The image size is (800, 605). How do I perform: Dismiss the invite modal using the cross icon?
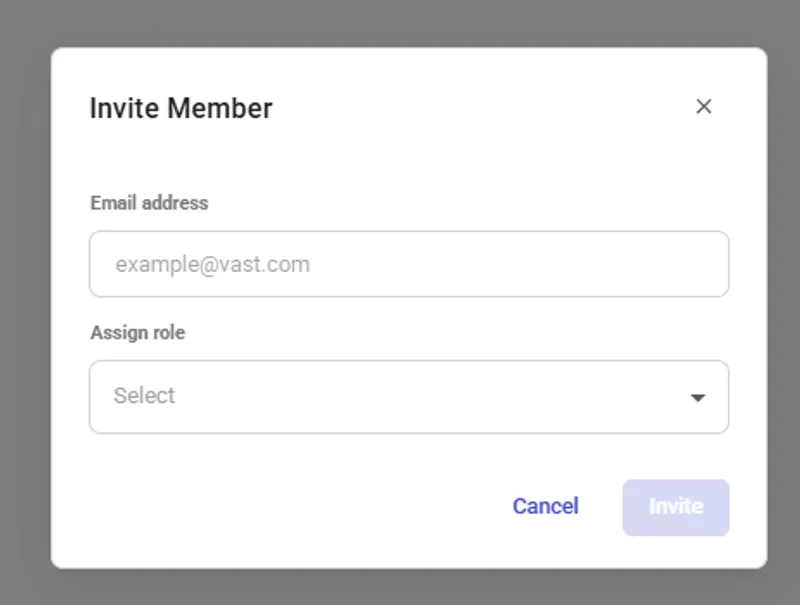click(704, 107)
